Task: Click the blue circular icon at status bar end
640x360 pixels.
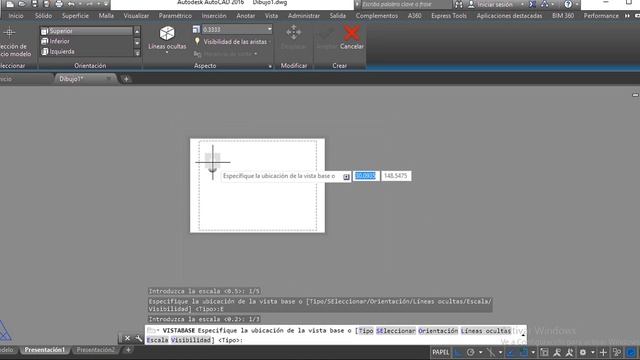Action: (631, 352)
